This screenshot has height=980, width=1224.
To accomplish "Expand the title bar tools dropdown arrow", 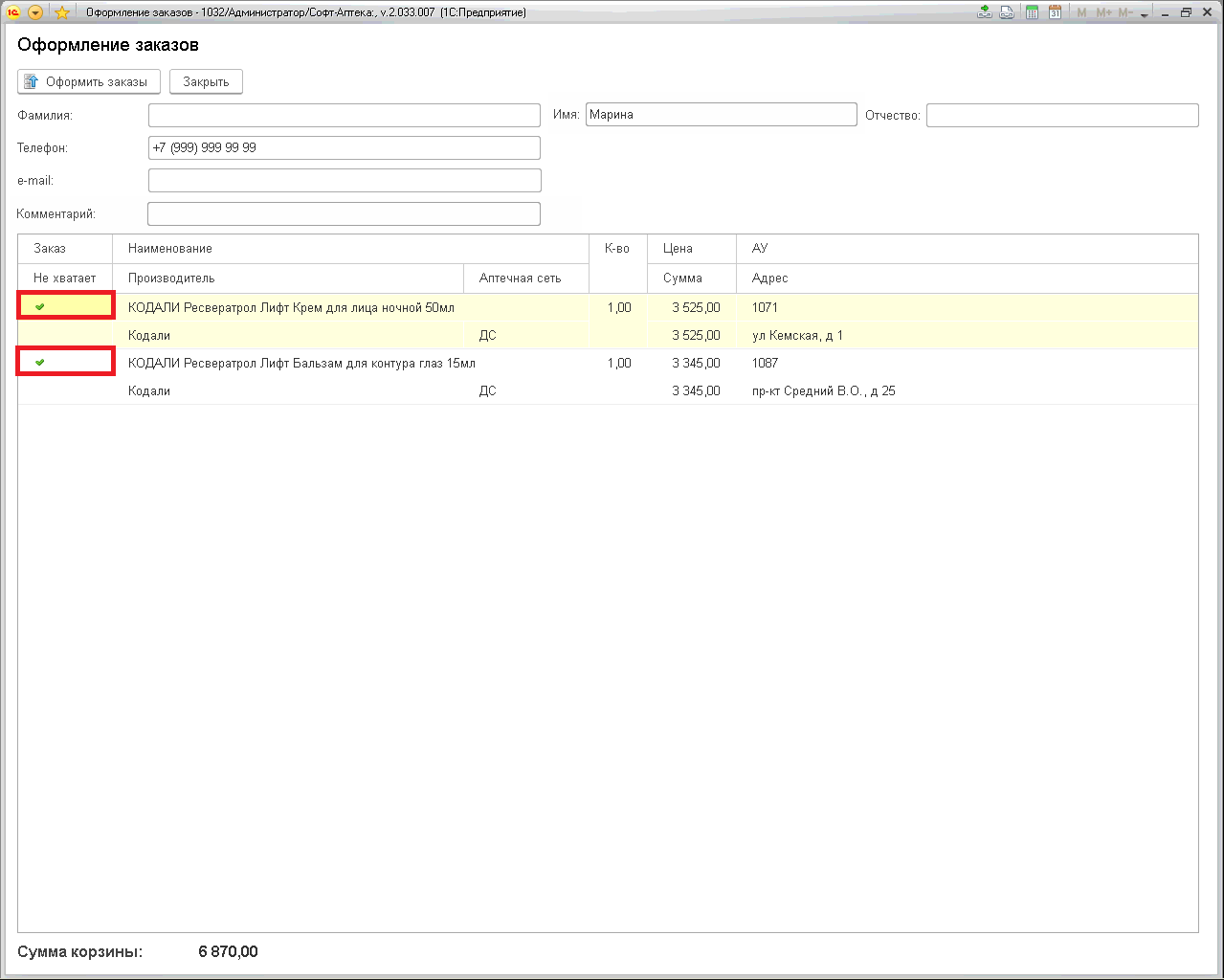I will 1145,14.
